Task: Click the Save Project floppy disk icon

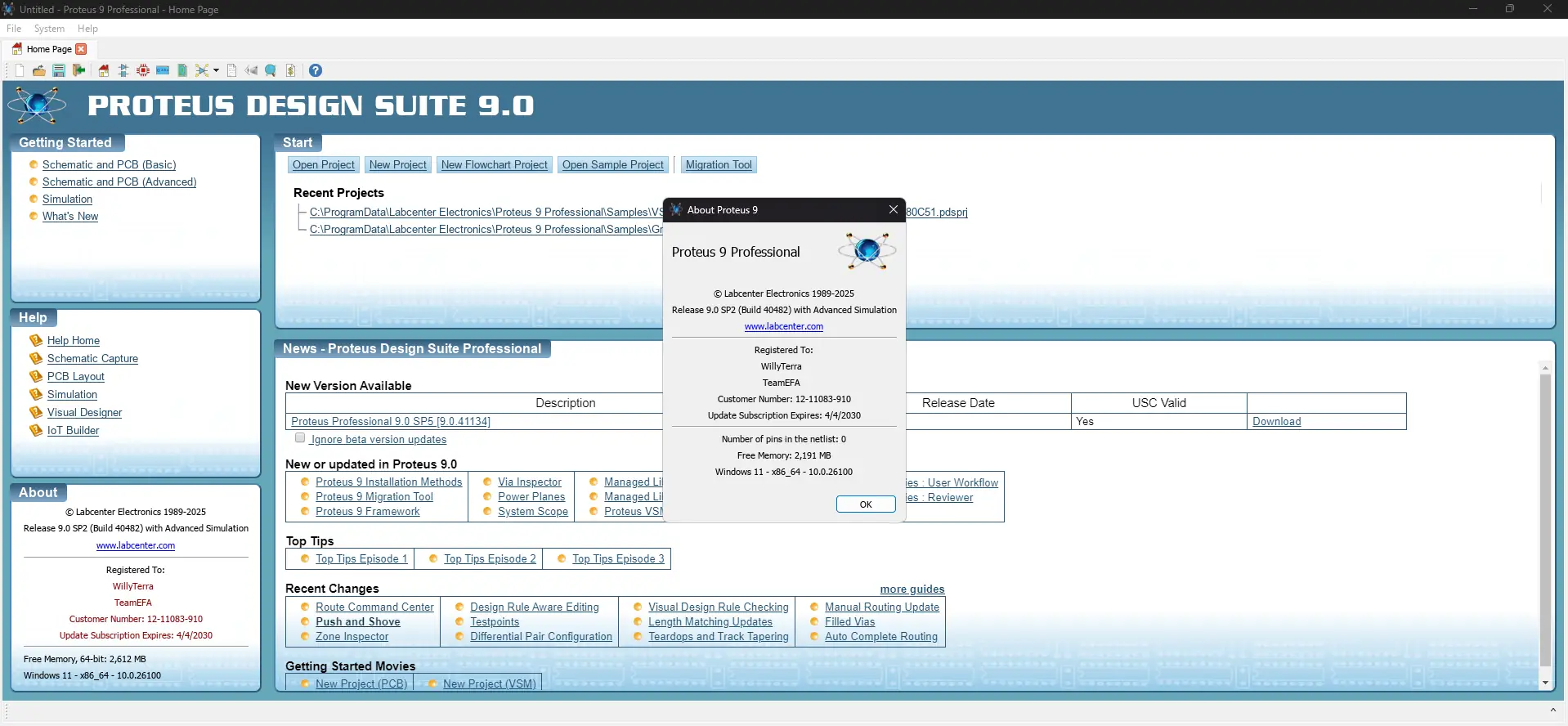Action: coord(59,70)
